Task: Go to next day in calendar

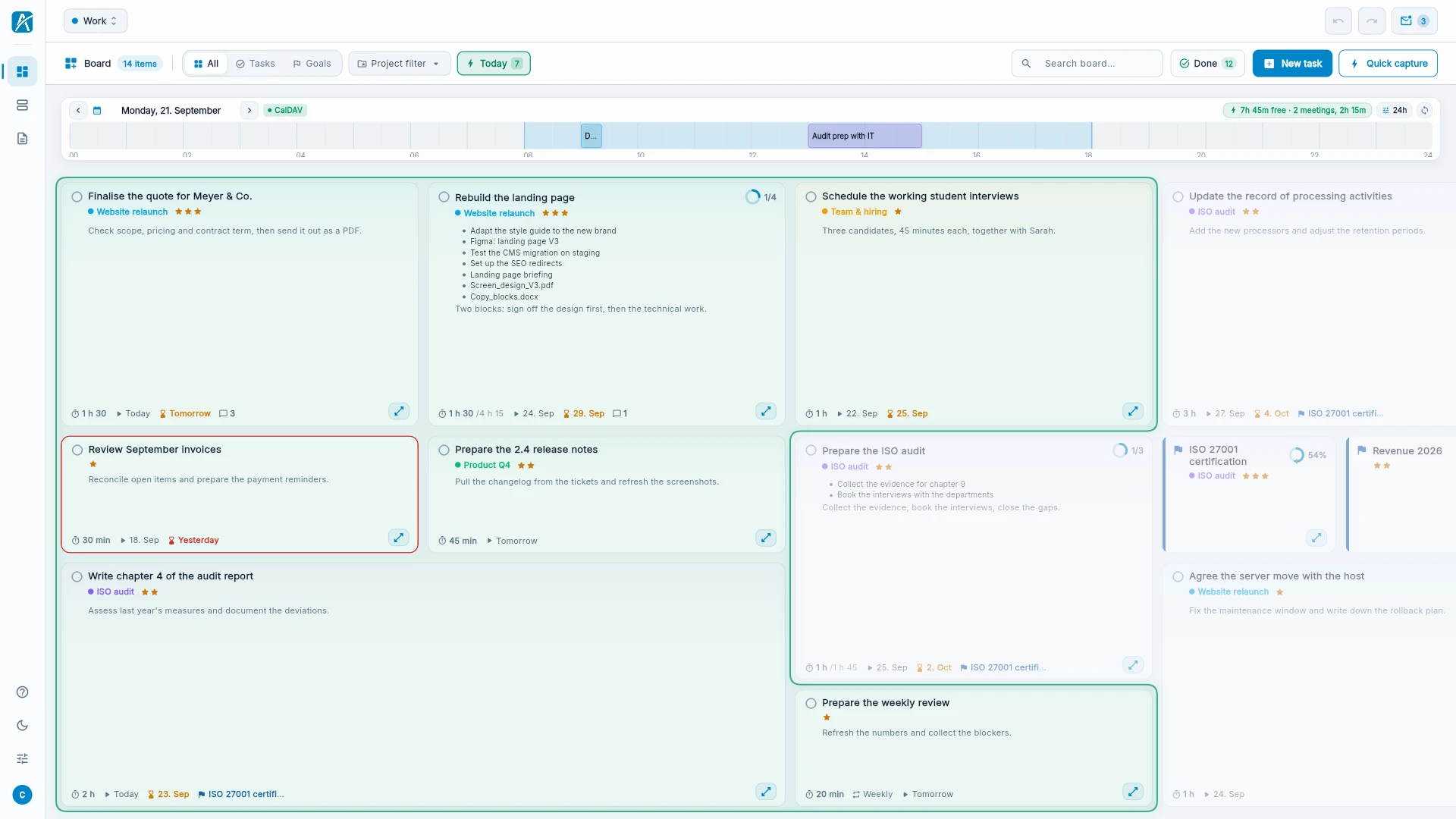Action: 249,111
